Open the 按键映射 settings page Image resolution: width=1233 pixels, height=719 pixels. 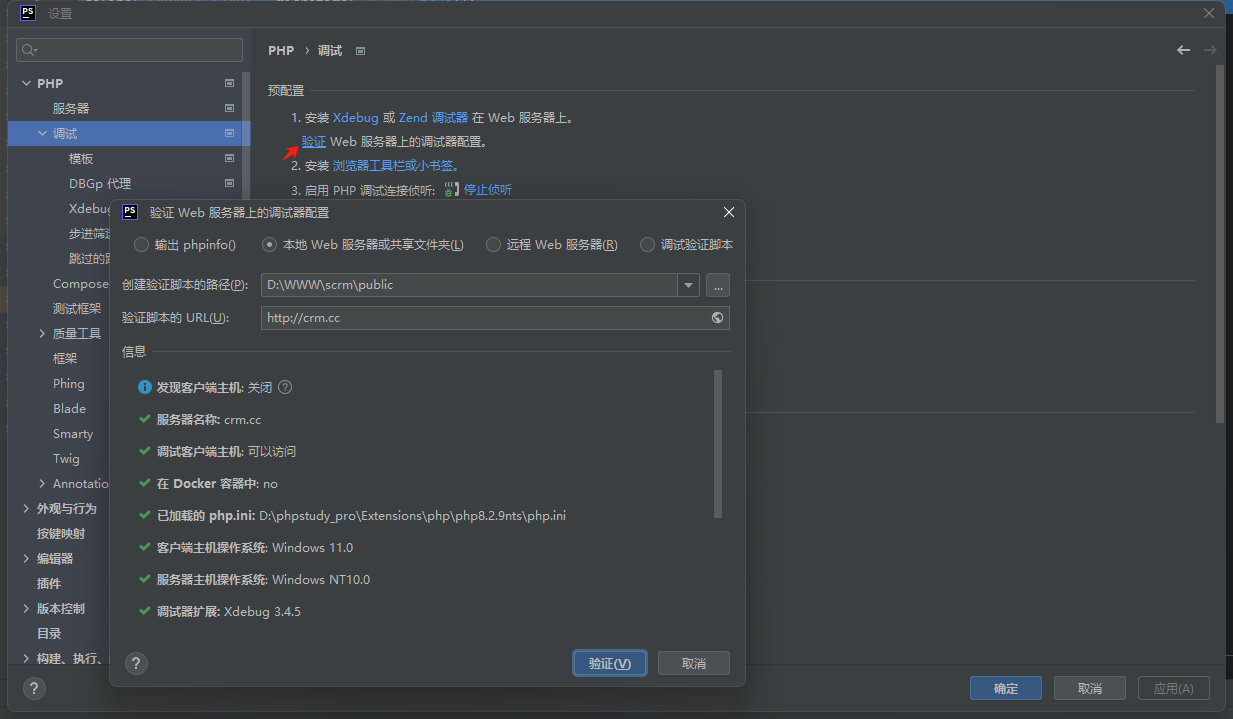(61, 534)
